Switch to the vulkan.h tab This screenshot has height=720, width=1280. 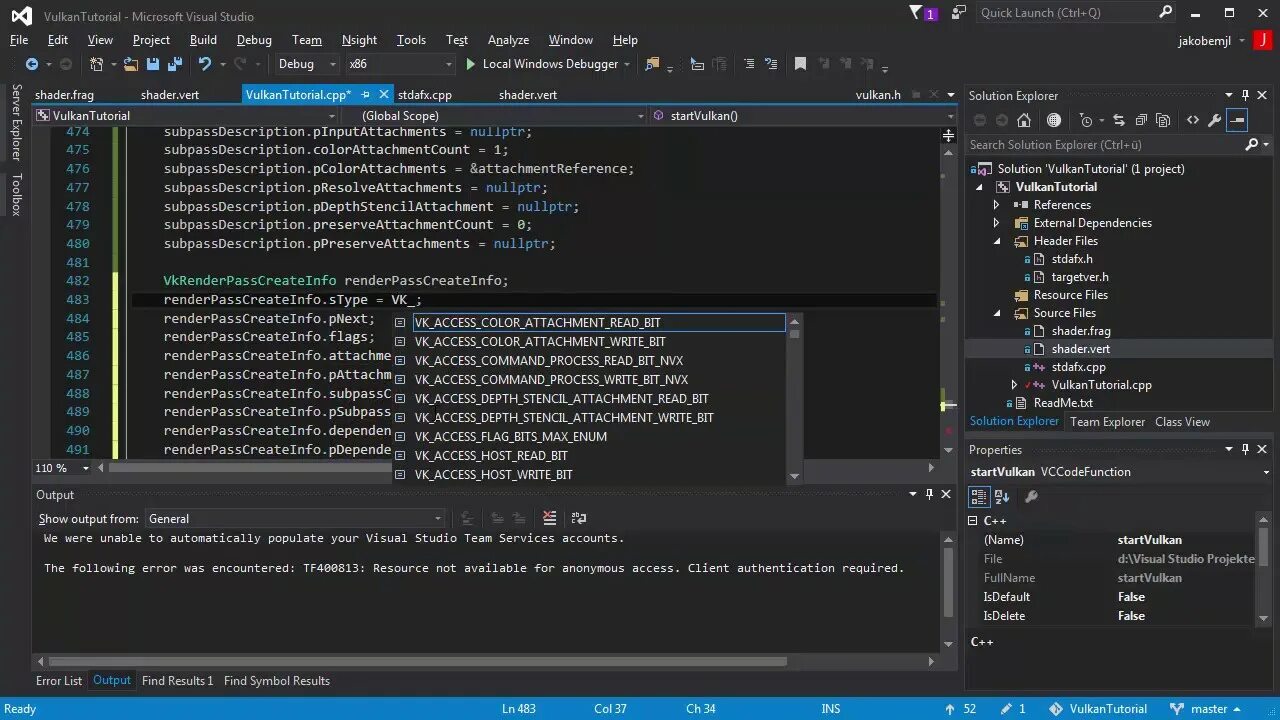(x=878, y=95)
